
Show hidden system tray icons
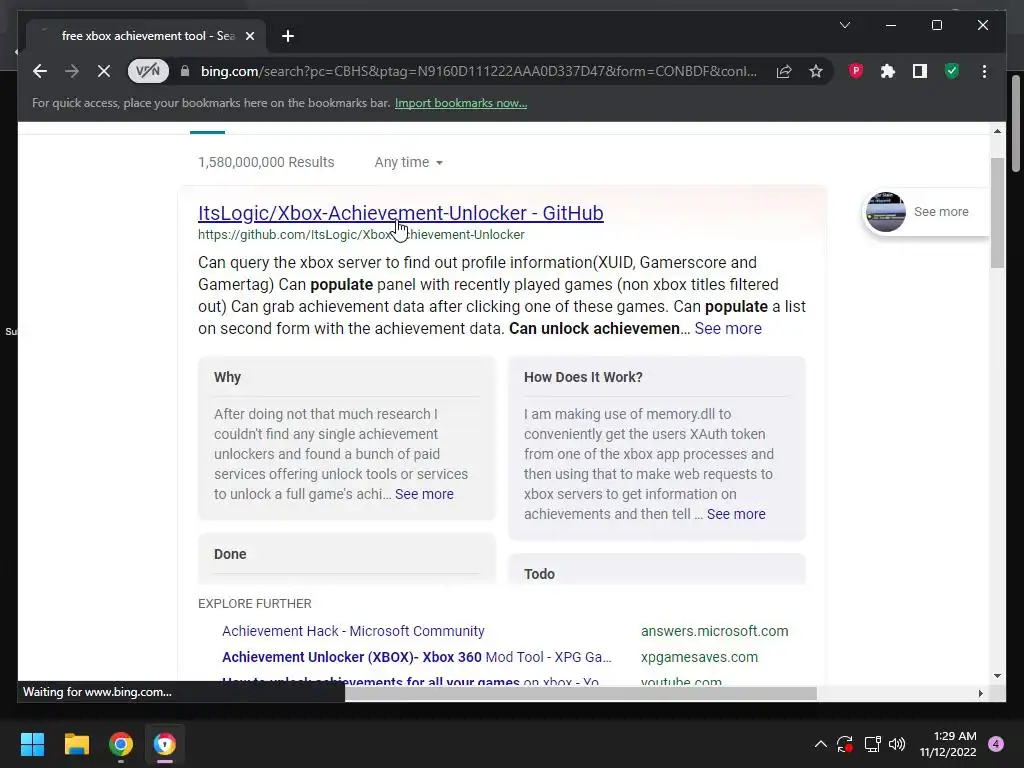click(x=820, y=744)
